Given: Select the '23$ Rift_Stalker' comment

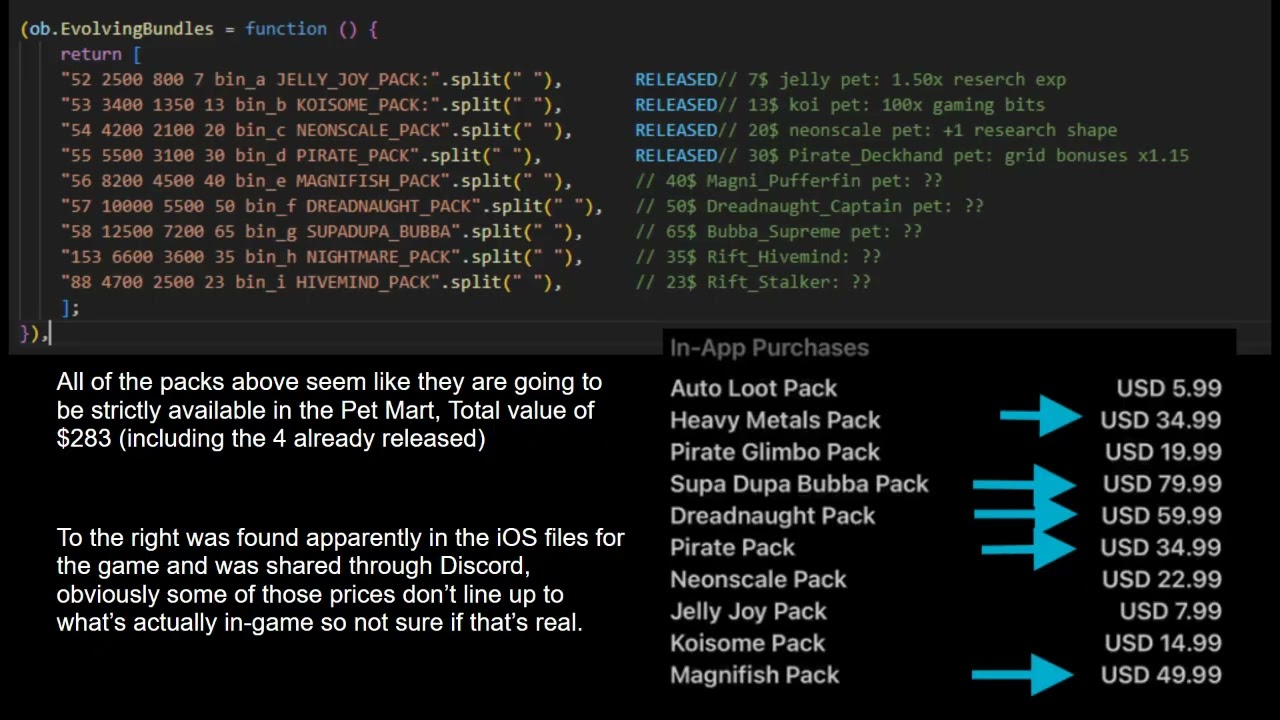Looking at the screenshot, I should coord(753,282).
